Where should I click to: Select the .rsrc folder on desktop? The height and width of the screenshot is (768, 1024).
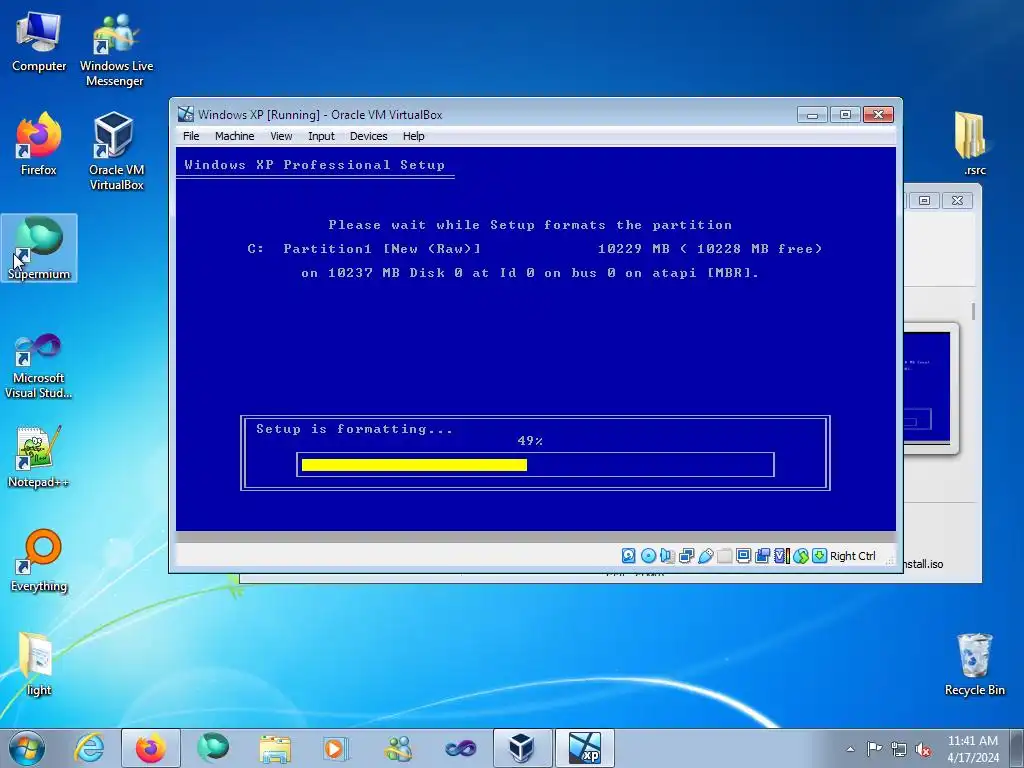pyautogui.click(x=973, y=144)
